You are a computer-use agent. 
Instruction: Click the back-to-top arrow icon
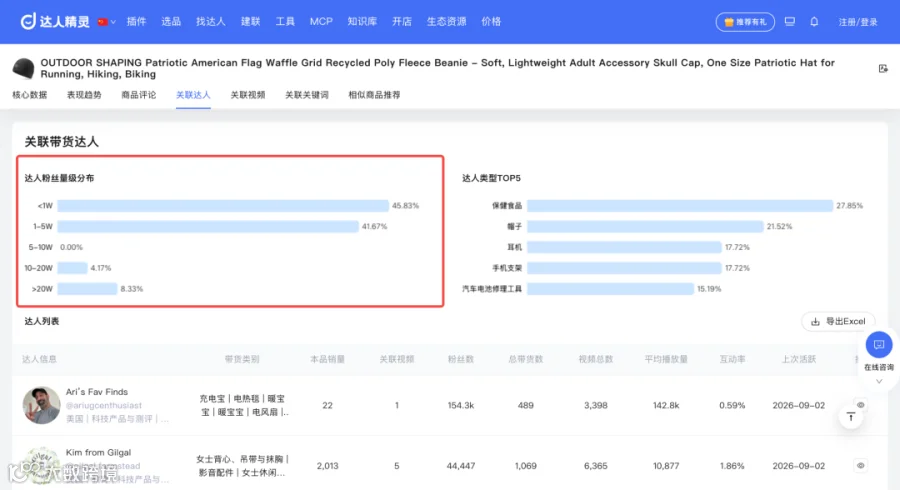(851, 417)
